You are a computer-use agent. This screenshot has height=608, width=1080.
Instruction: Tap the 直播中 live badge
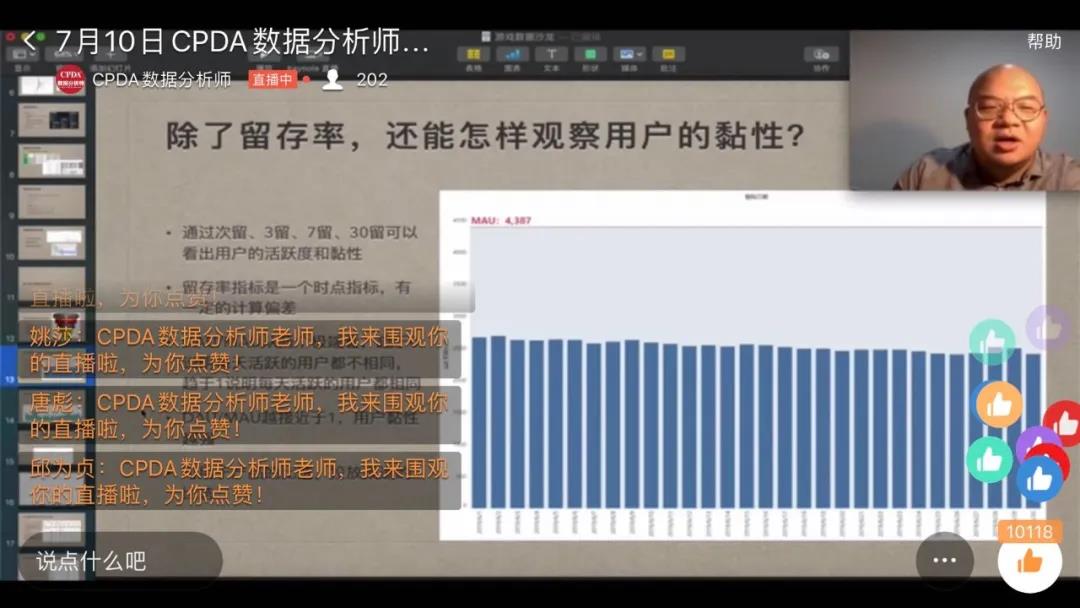click(x=272, y=79)
